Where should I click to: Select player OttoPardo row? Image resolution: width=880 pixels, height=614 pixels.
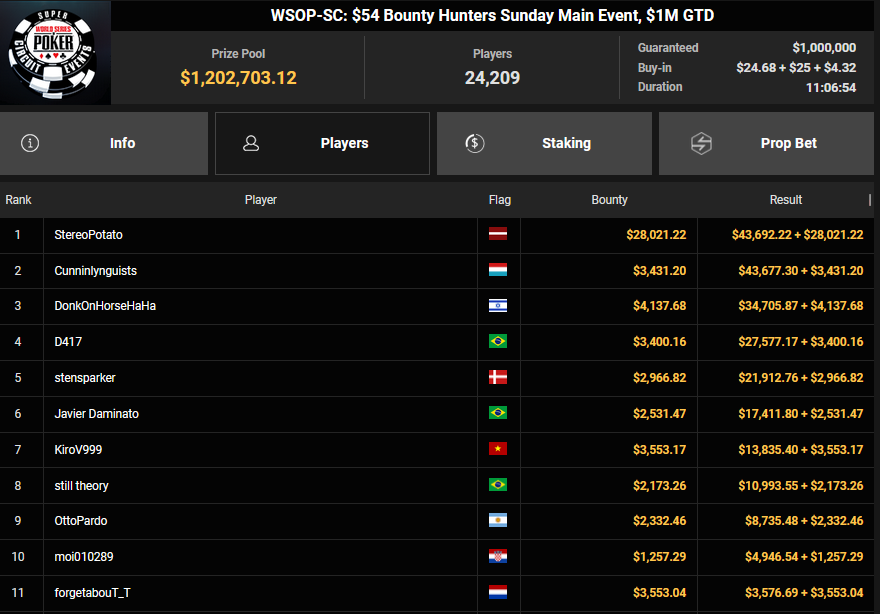[81, 521]
